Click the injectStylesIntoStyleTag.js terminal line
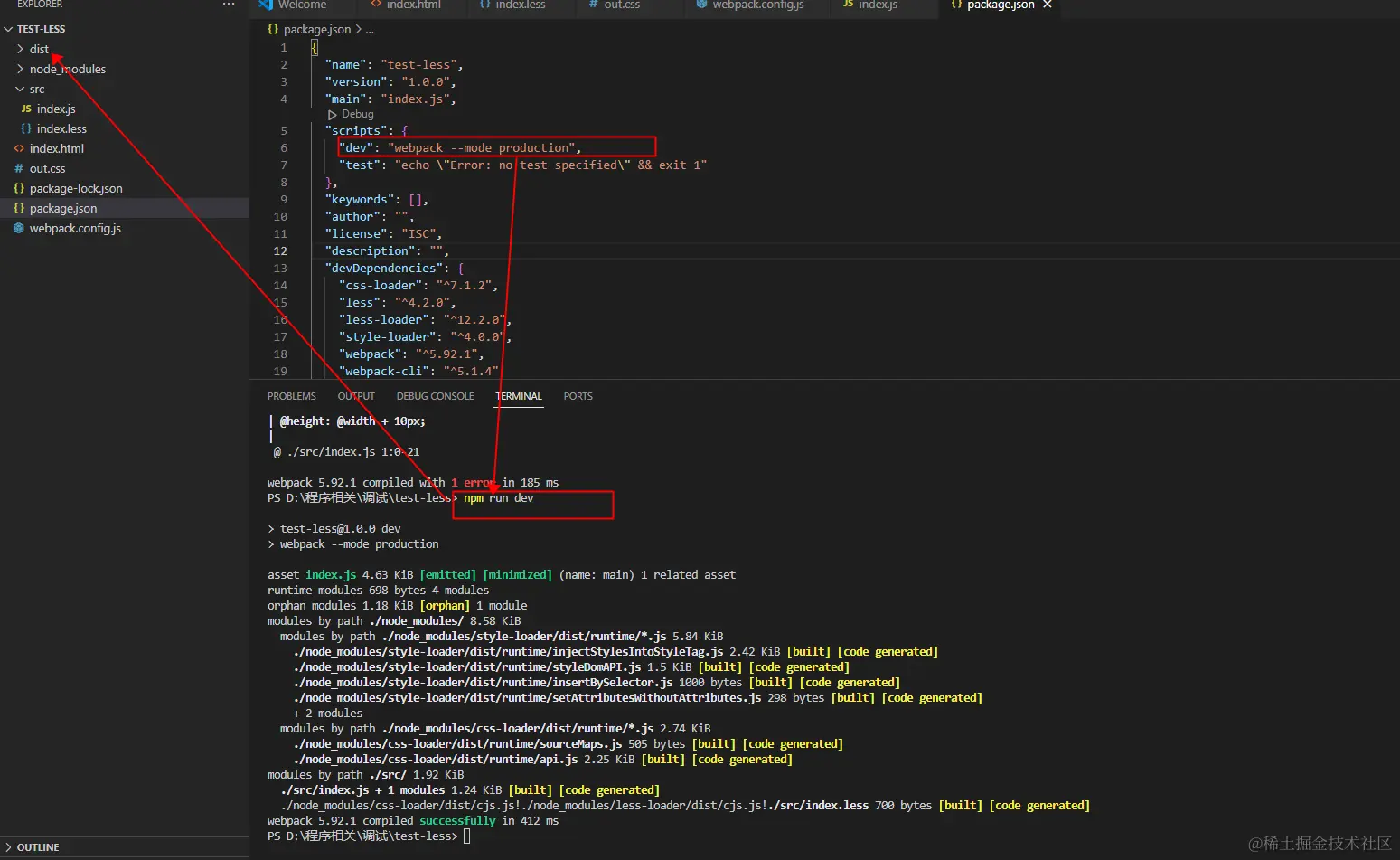 pos(615,652)
